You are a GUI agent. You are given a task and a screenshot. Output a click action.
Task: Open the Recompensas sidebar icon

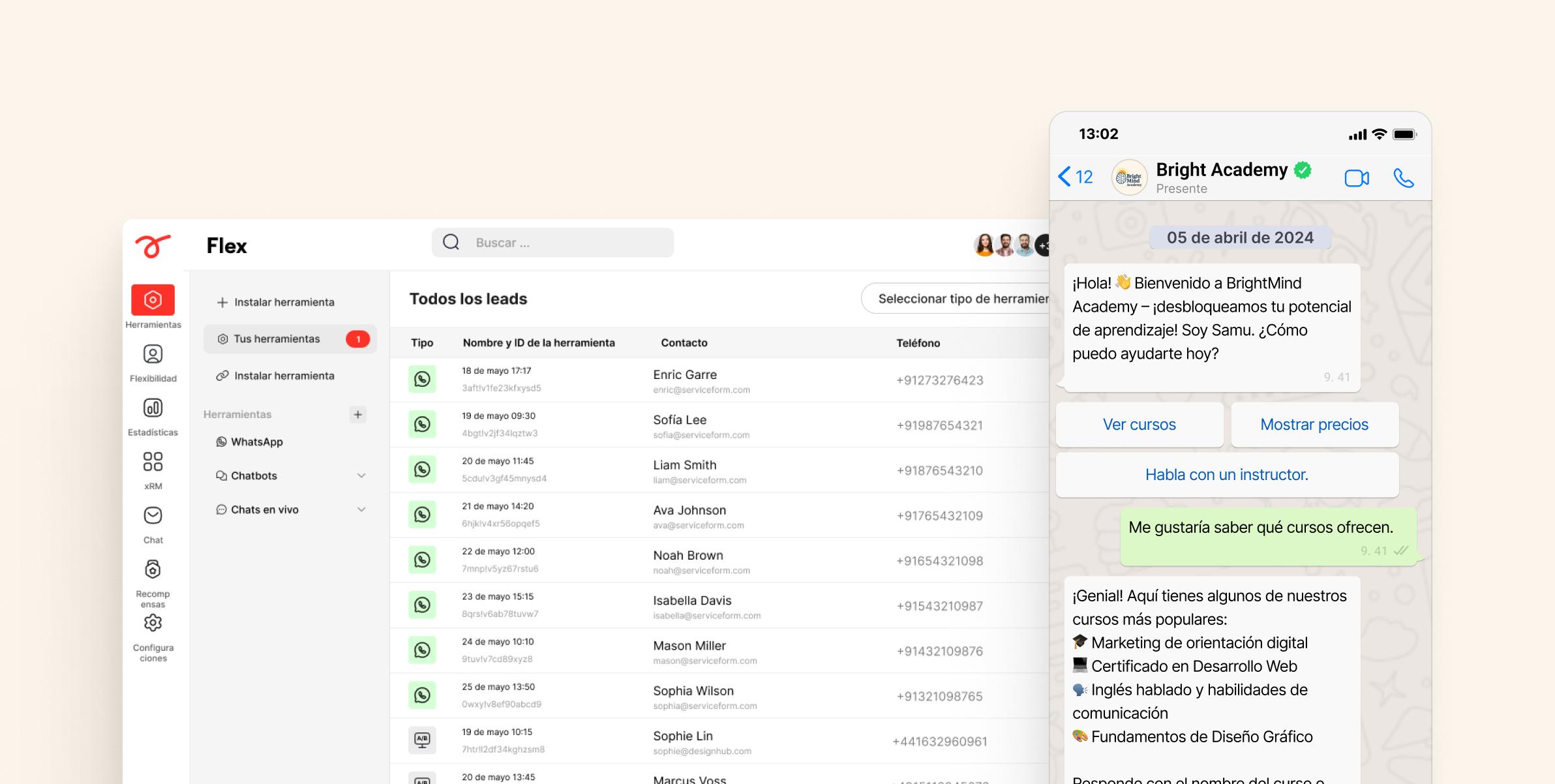click(153, 569)
